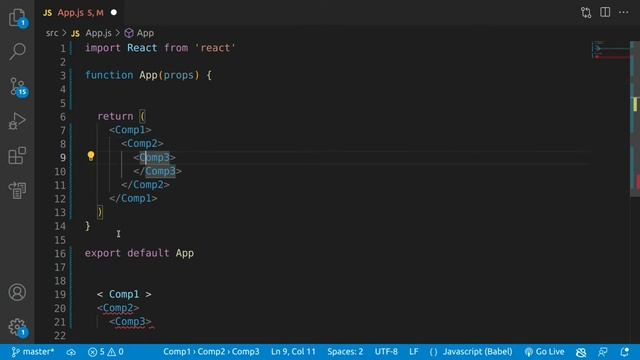Click closing </Comp1> tag on line 12
Screen dimensions: 640x360
tap(133, 198)
